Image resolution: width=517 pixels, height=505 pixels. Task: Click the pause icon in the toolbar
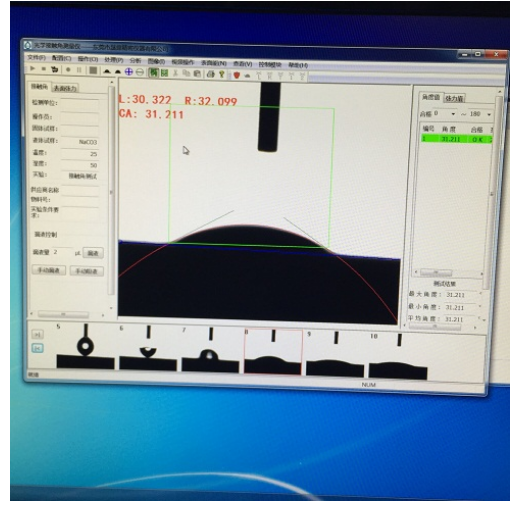[79, 70]
